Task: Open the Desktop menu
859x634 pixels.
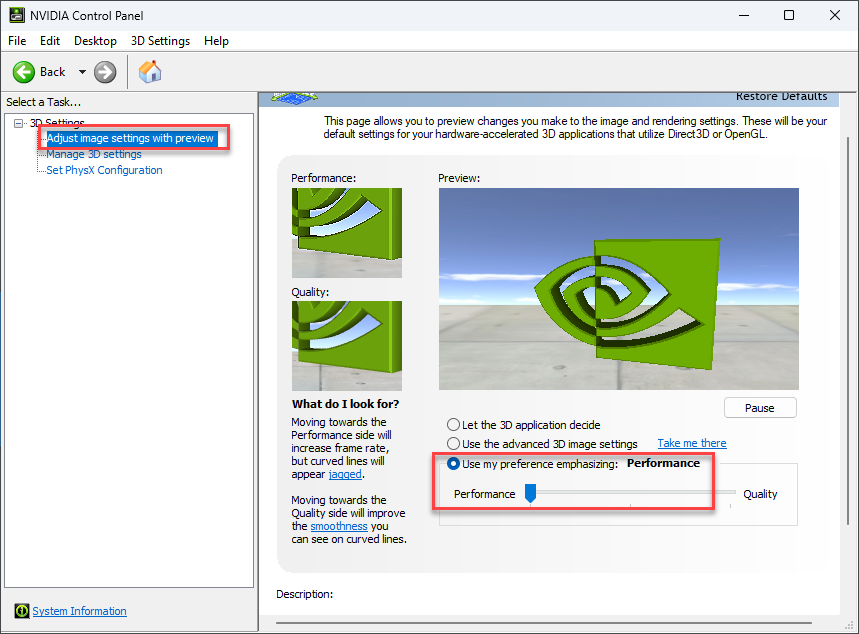Action: (x=95, y=41)
